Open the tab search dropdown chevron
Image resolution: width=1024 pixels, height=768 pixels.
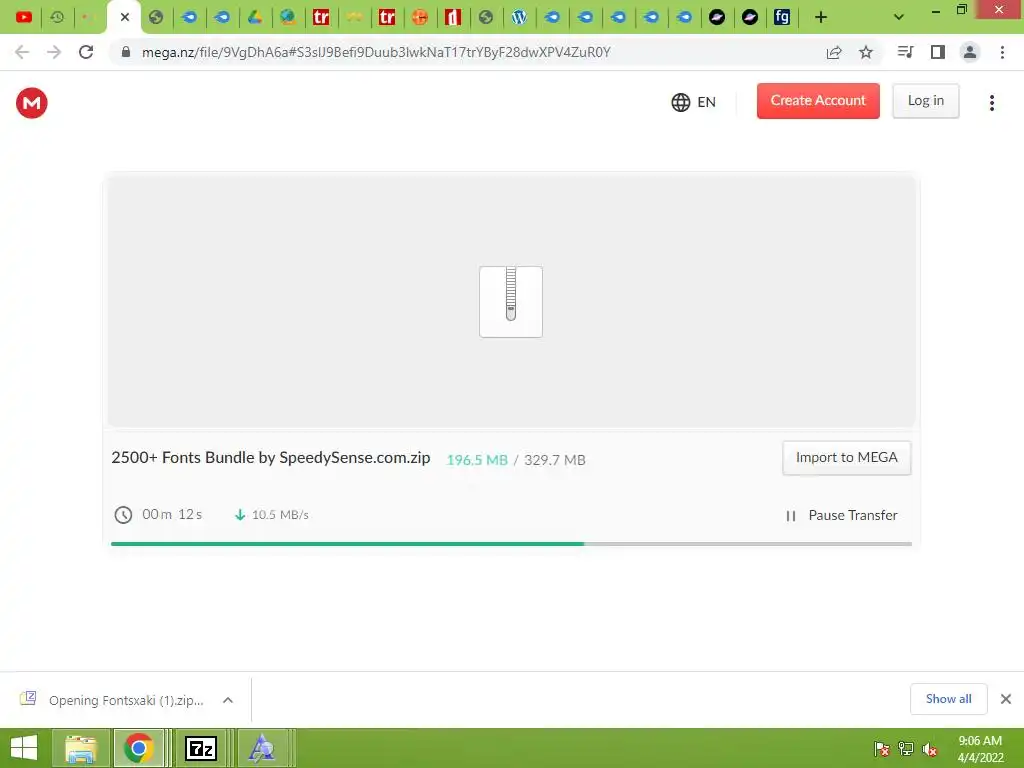coord(899,17)
